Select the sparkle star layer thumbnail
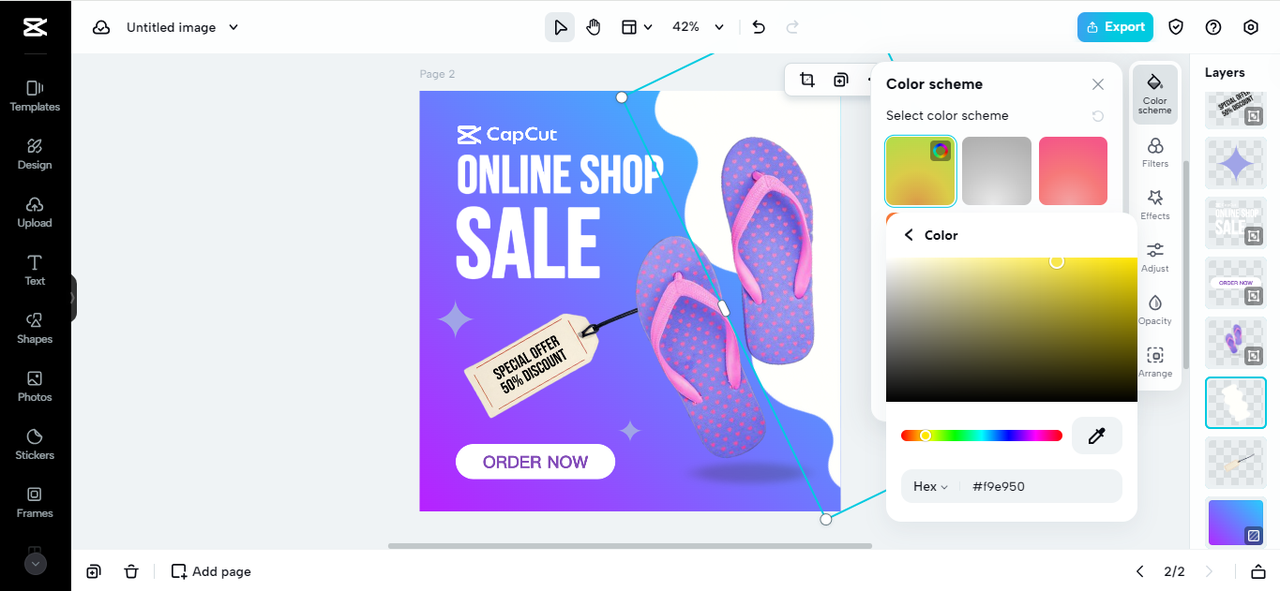 coord(1236,163)
